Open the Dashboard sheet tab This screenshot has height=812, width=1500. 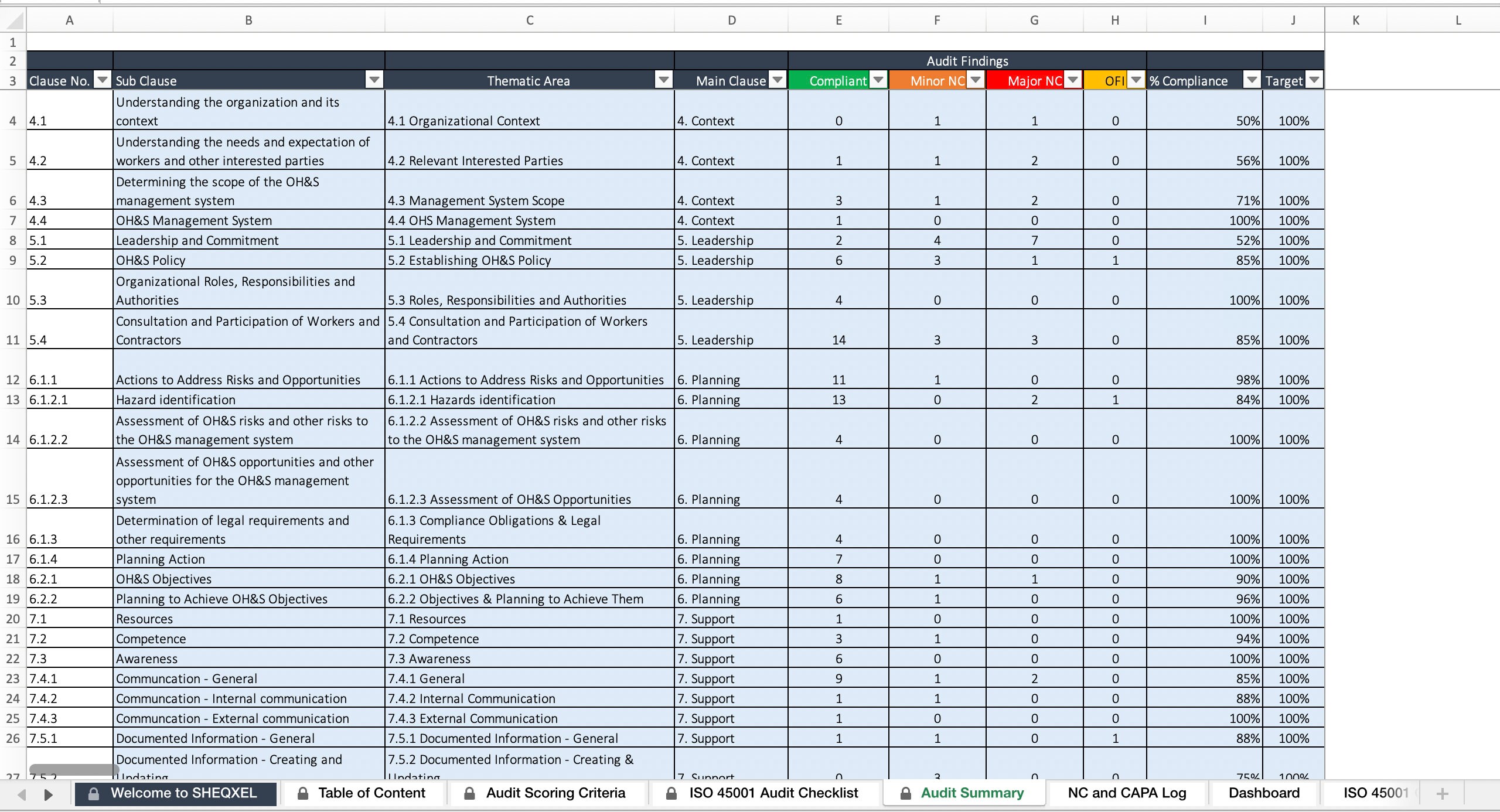[x=1264, y=793]
